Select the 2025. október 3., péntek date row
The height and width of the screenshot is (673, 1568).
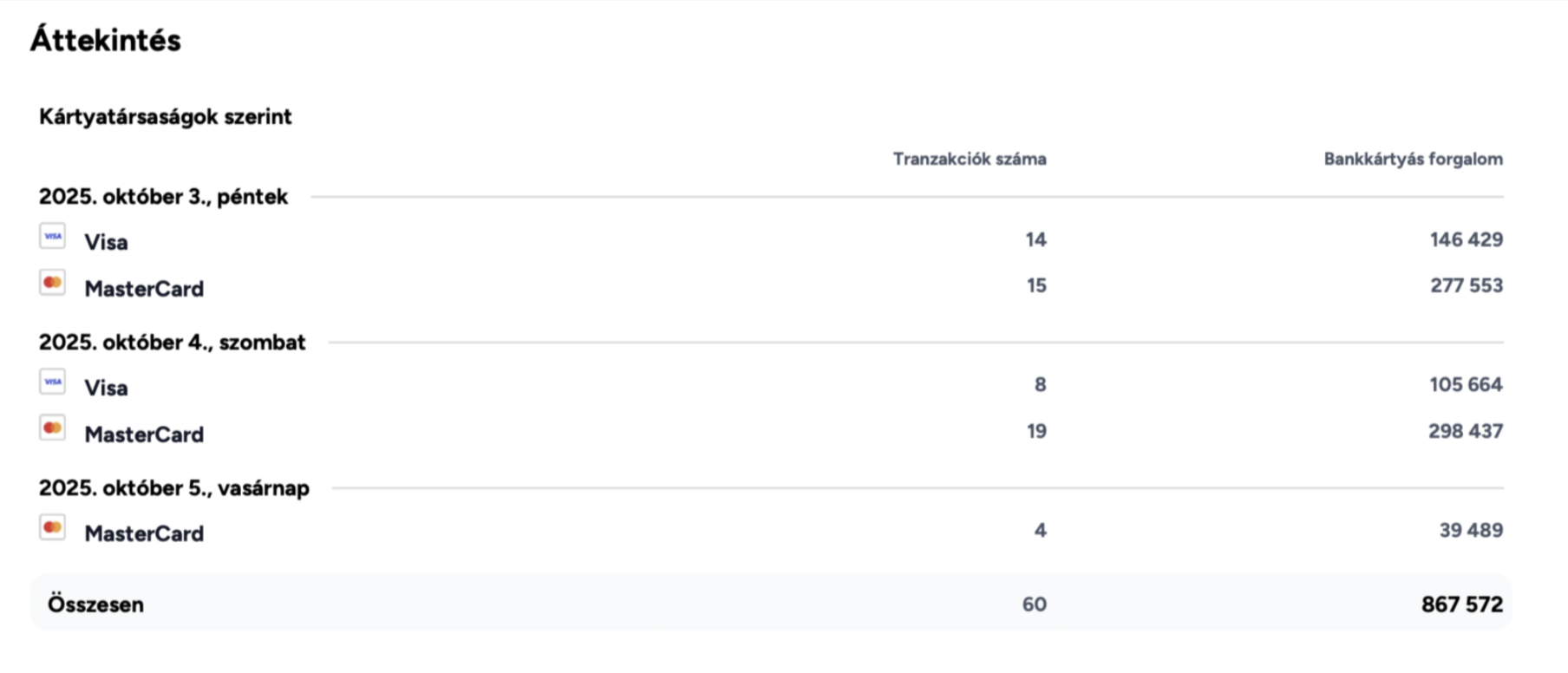click(163, 197)
